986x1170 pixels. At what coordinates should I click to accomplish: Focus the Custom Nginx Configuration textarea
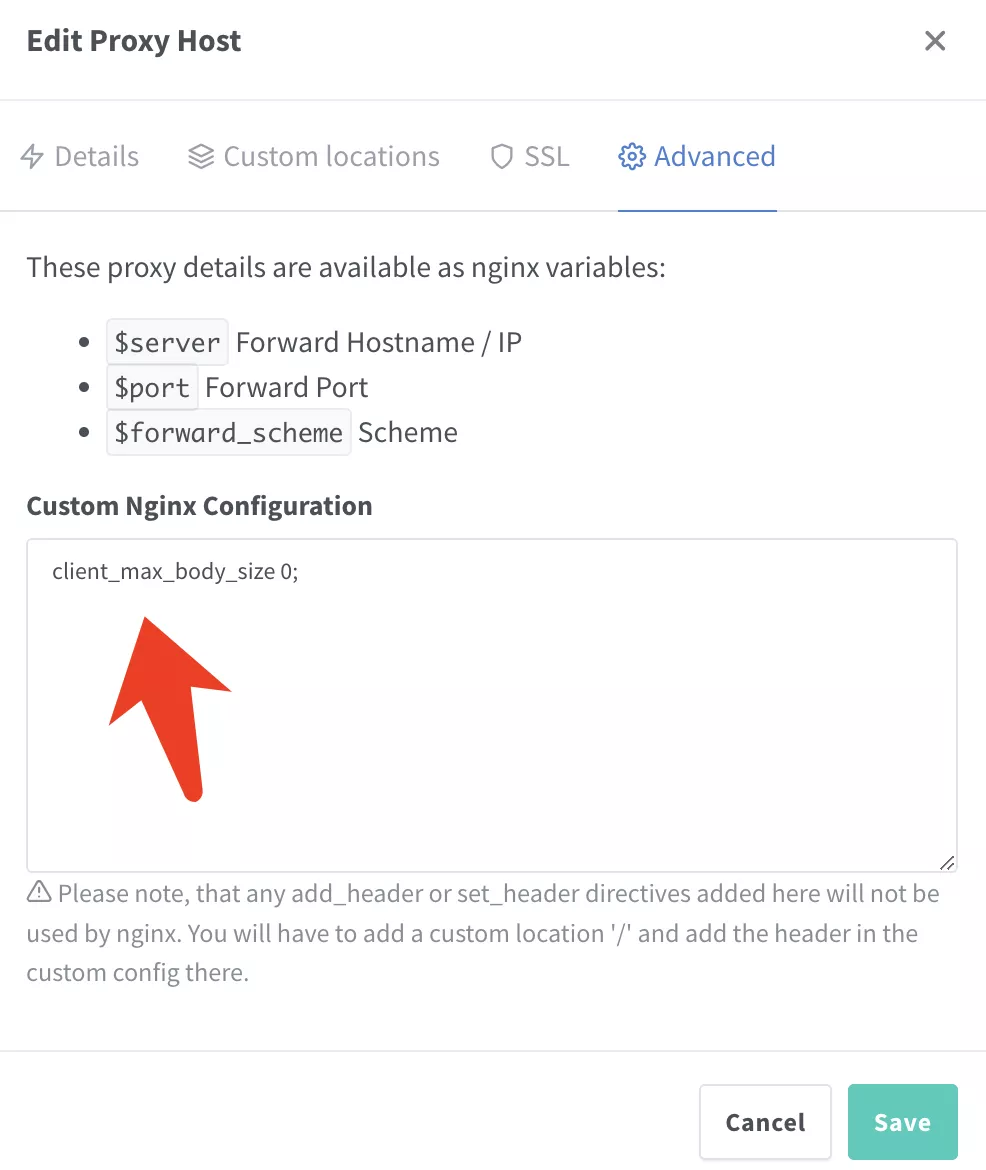point(492,705)
